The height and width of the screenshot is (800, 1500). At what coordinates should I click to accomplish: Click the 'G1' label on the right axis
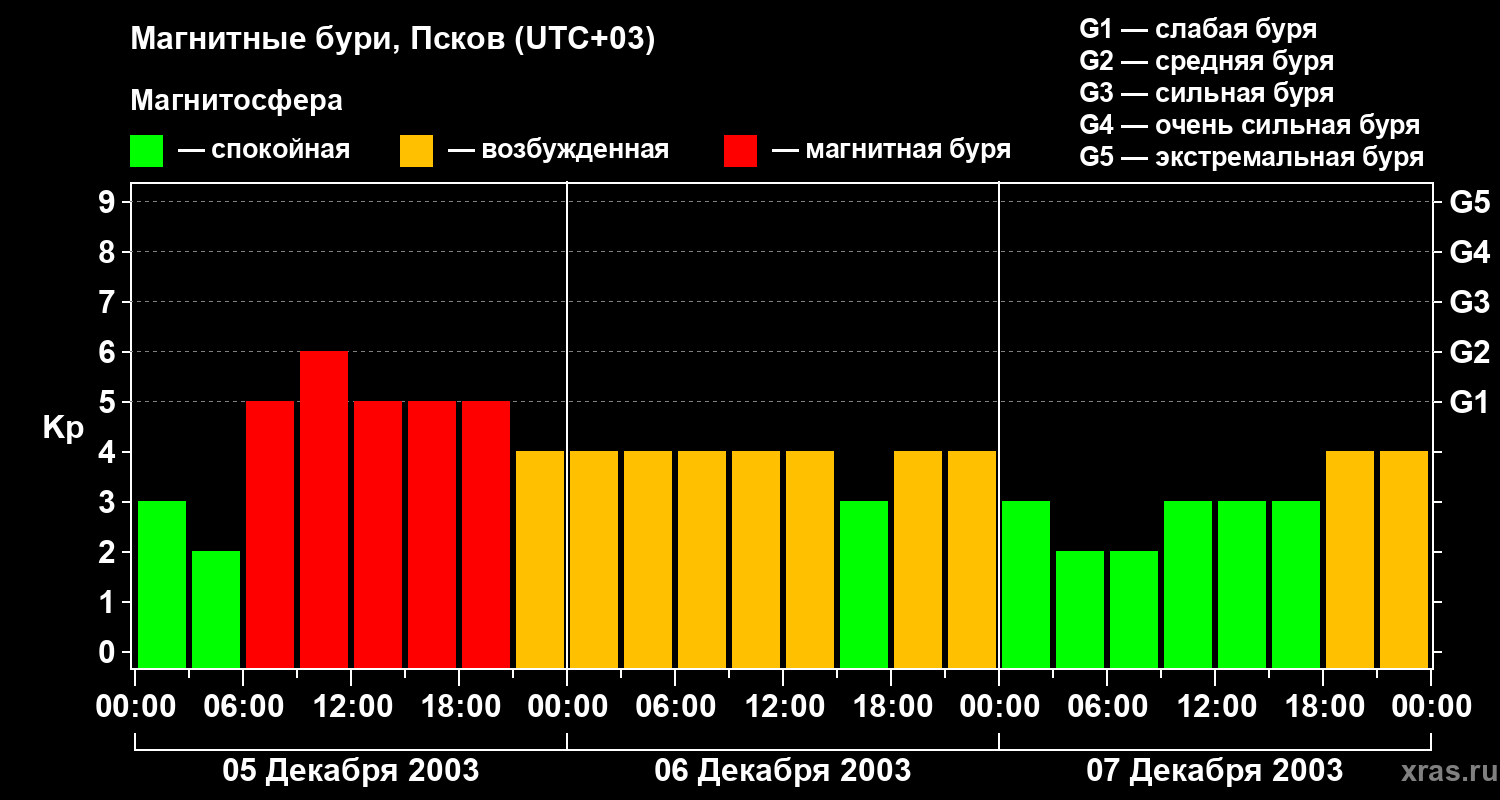coord(1469,402)
